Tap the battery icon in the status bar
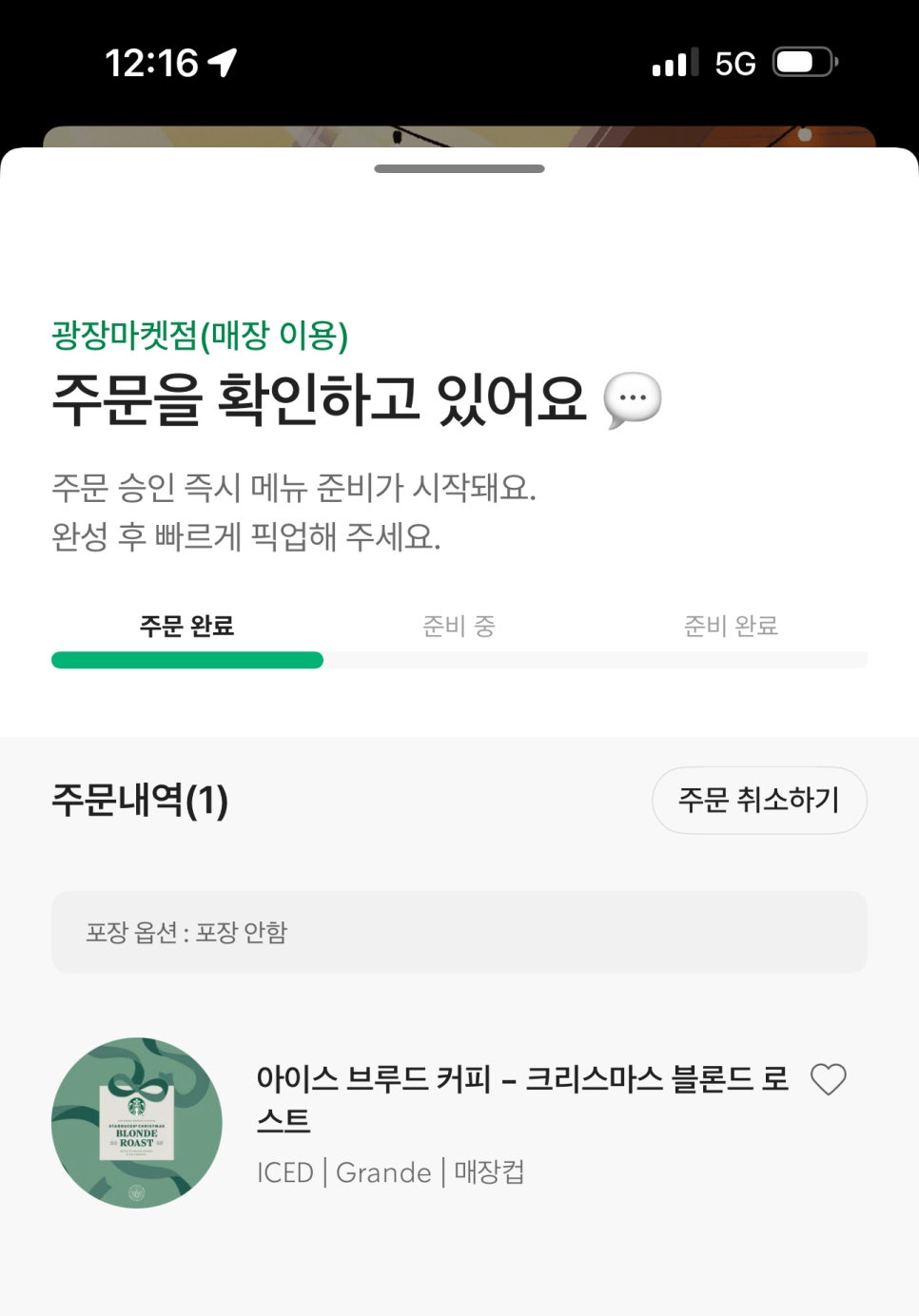Screen dimensions: 919x1316 [805, 63]
